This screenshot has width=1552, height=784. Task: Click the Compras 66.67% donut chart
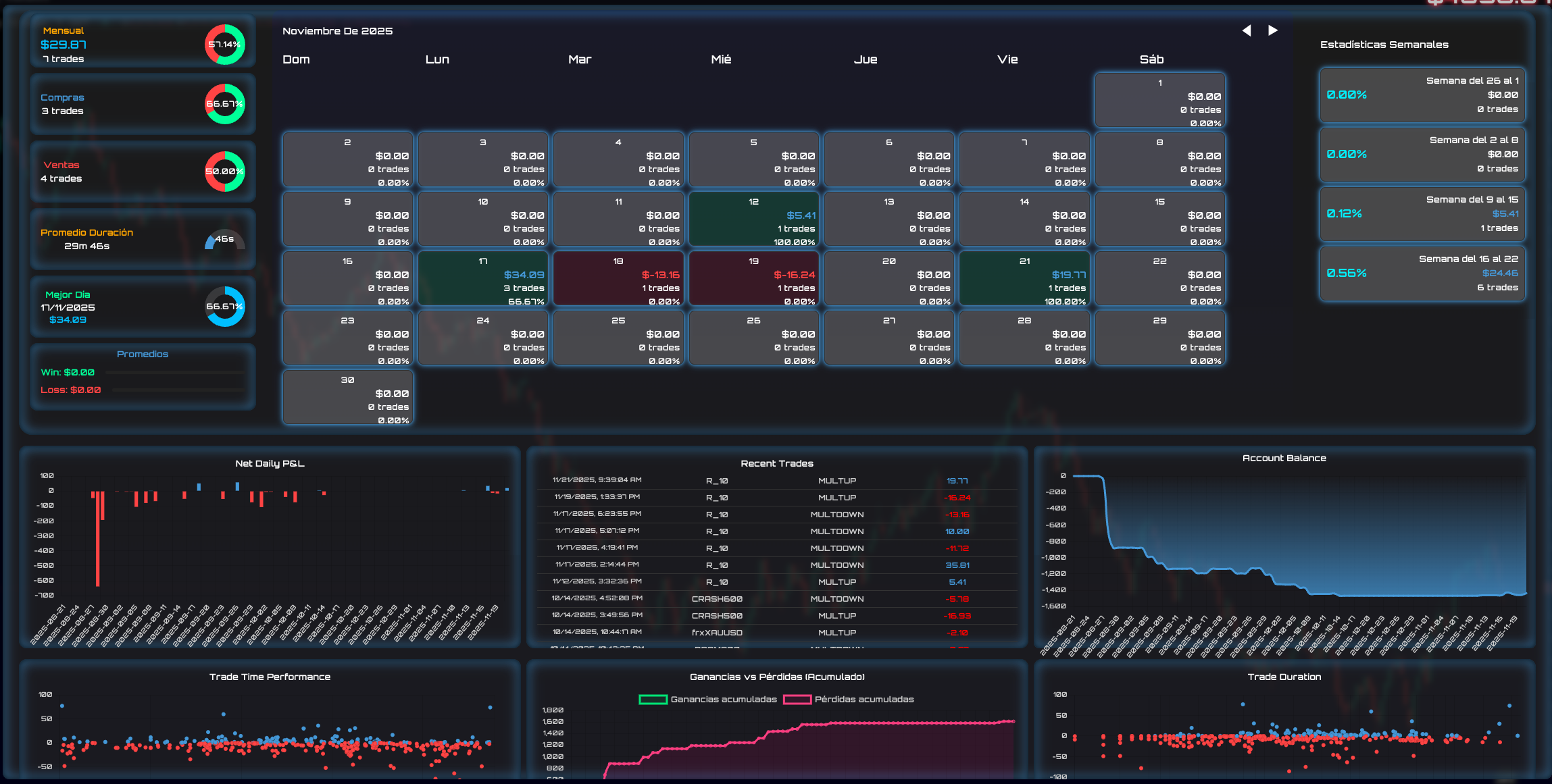225,104
